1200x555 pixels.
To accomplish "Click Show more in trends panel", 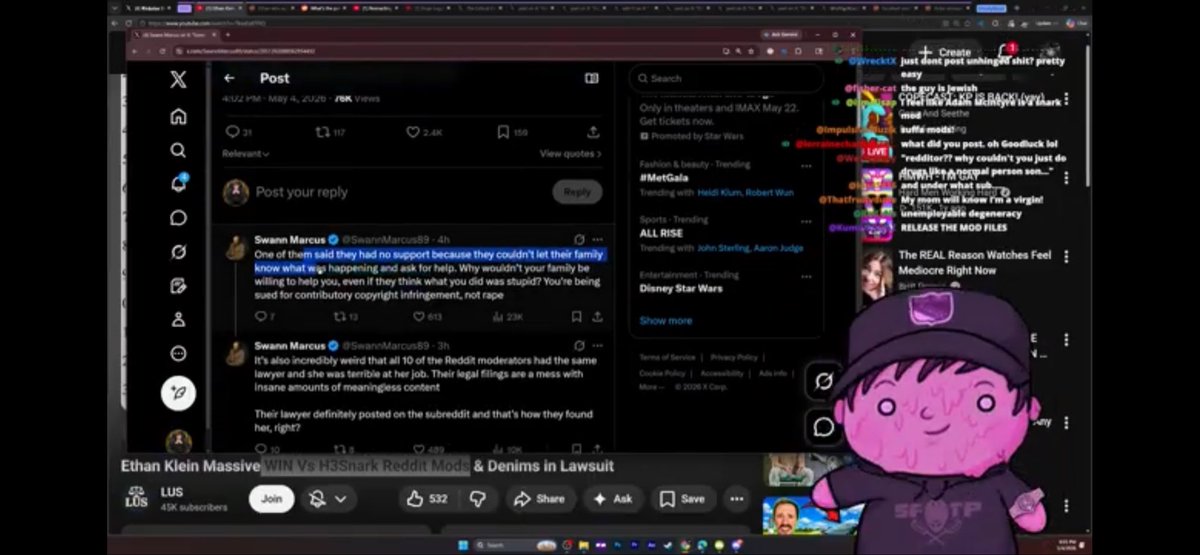I will [x=665, y=321].
